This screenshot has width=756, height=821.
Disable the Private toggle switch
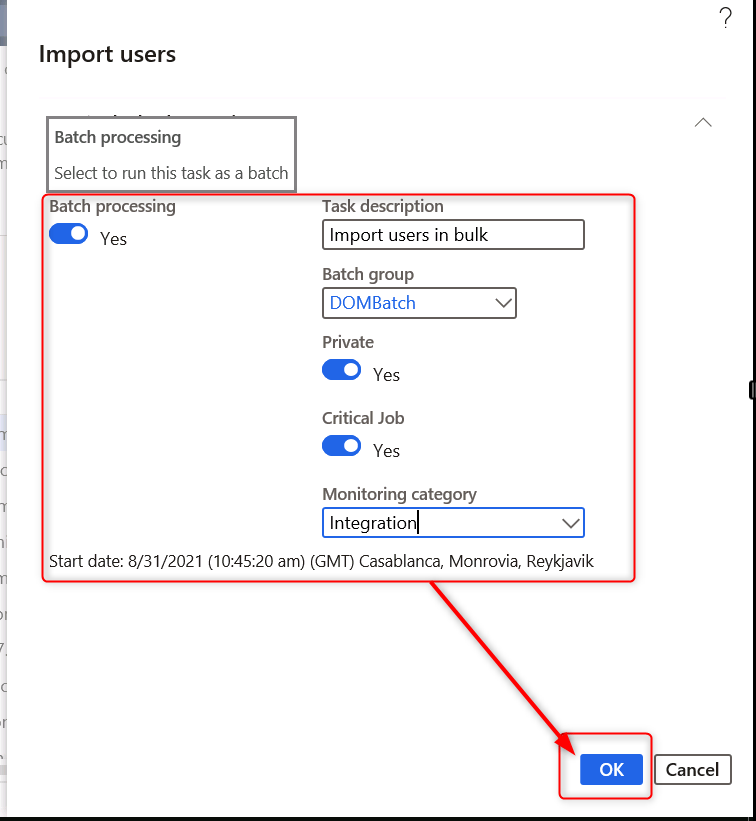pos(342,370)
